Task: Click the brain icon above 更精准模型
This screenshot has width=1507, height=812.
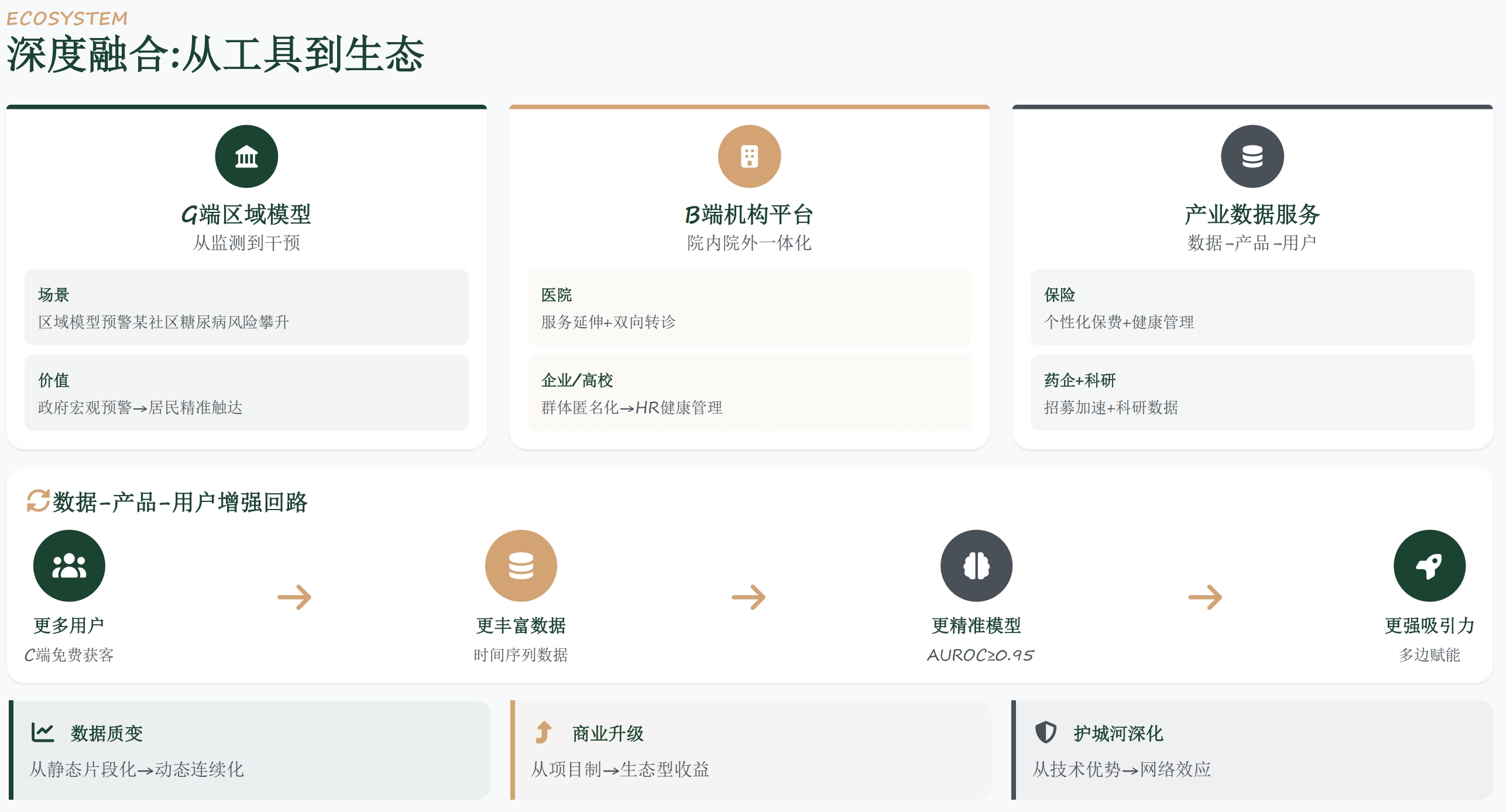Action: [976, 565]
